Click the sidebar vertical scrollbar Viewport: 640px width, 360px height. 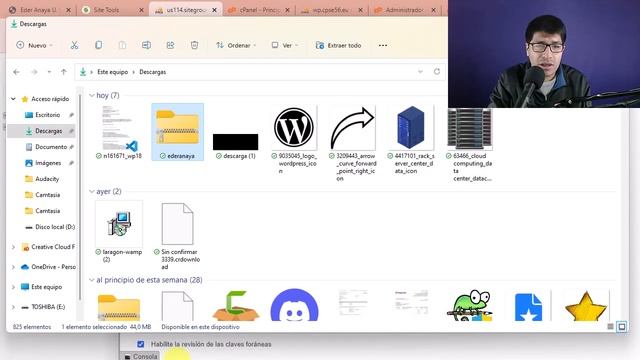[80, 196]
